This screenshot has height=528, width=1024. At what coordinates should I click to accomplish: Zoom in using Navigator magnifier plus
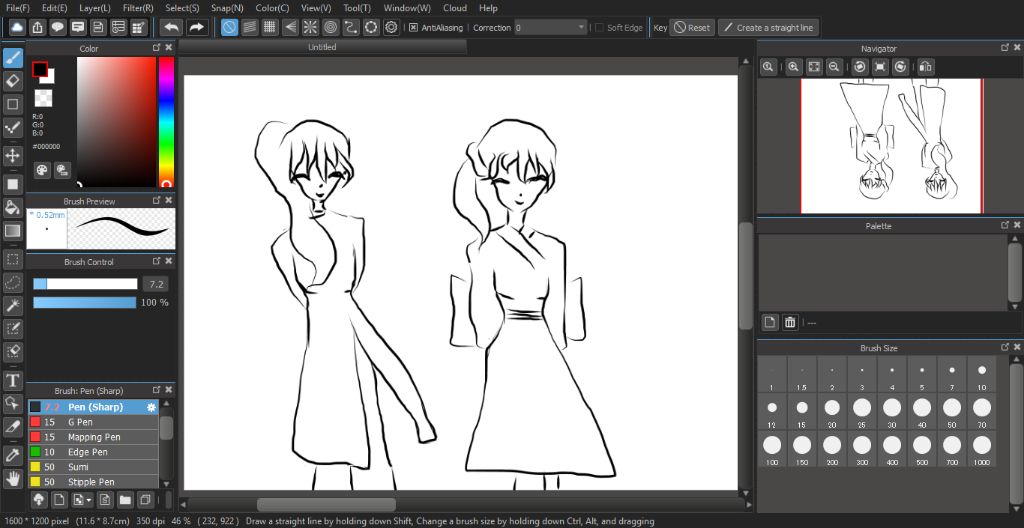click(793, 67)
